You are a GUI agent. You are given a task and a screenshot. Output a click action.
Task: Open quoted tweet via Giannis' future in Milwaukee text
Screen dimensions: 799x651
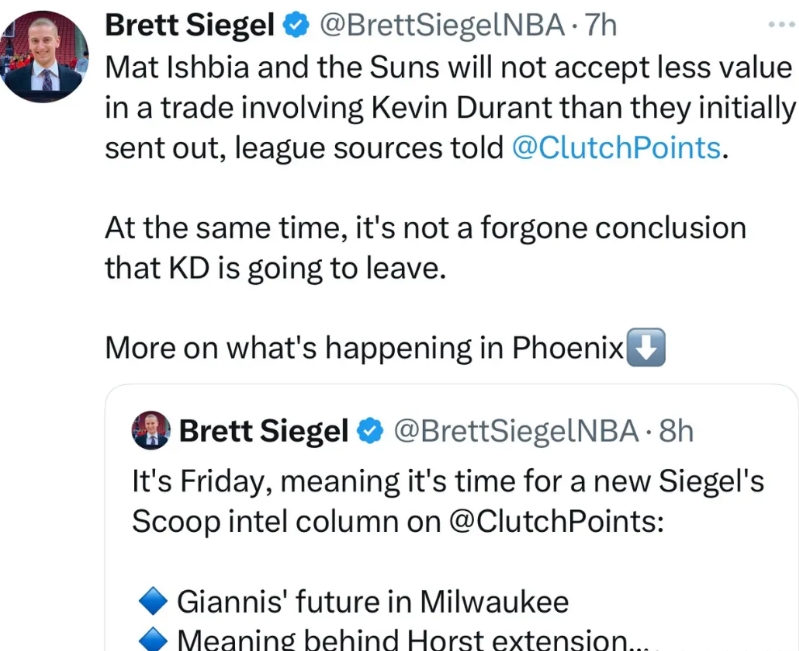point(372,602)
